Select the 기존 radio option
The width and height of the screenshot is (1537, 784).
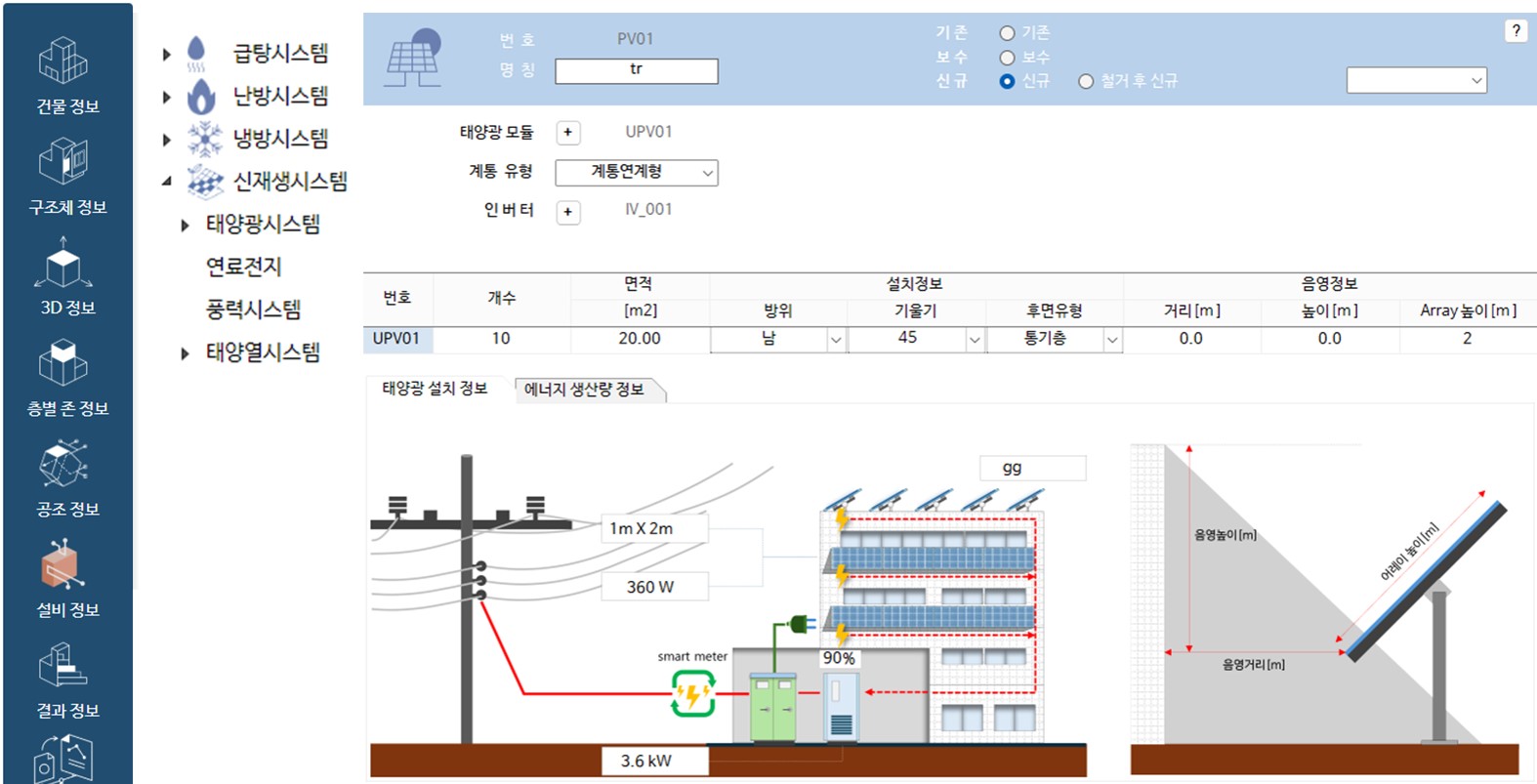point(1007,33)
